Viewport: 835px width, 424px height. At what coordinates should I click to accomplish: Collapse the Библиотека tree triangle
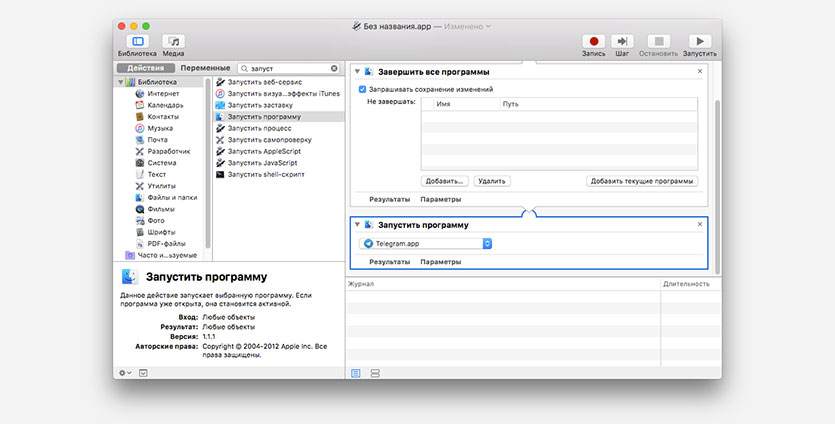(122, 81)
